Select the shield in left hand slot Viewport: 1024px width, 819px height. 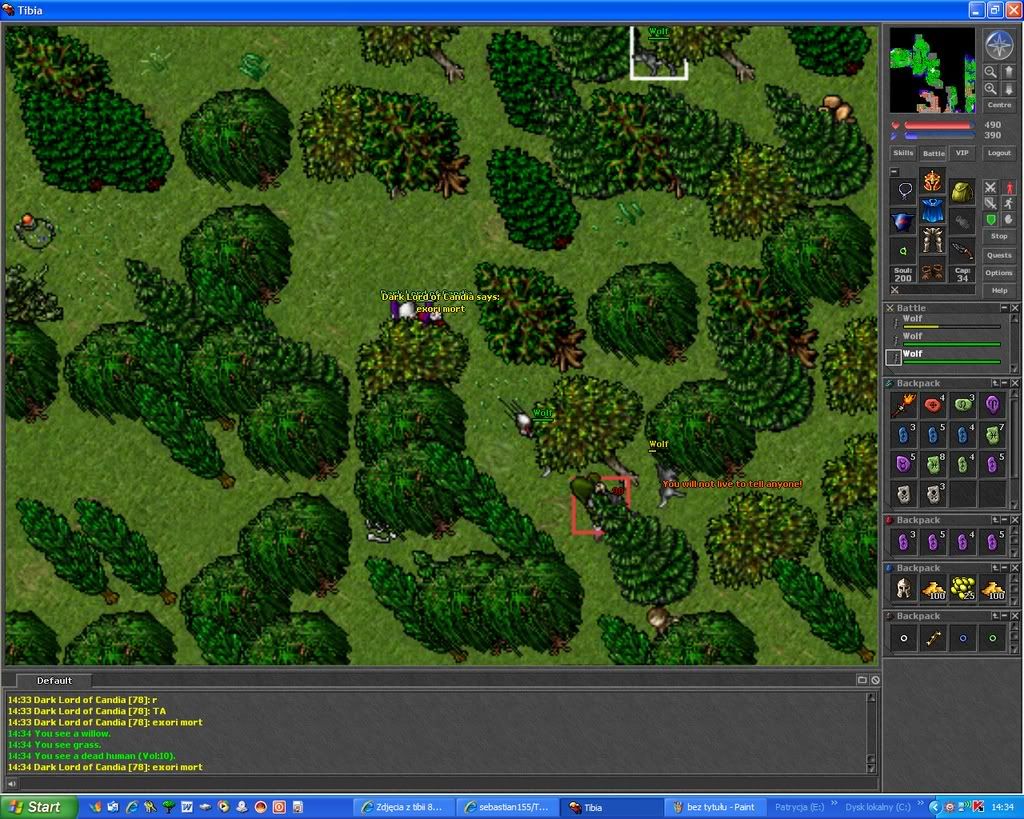click(904, 221)
